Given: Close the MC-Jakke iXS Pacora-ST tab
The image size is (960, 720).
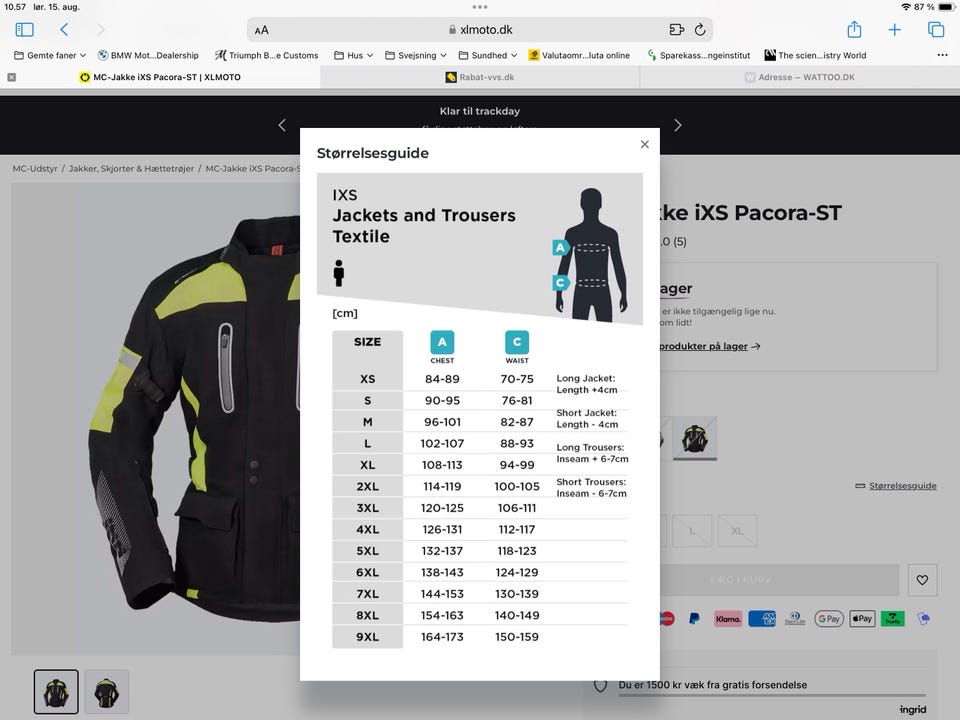Looking at the screenshot, I should [12, 77].
